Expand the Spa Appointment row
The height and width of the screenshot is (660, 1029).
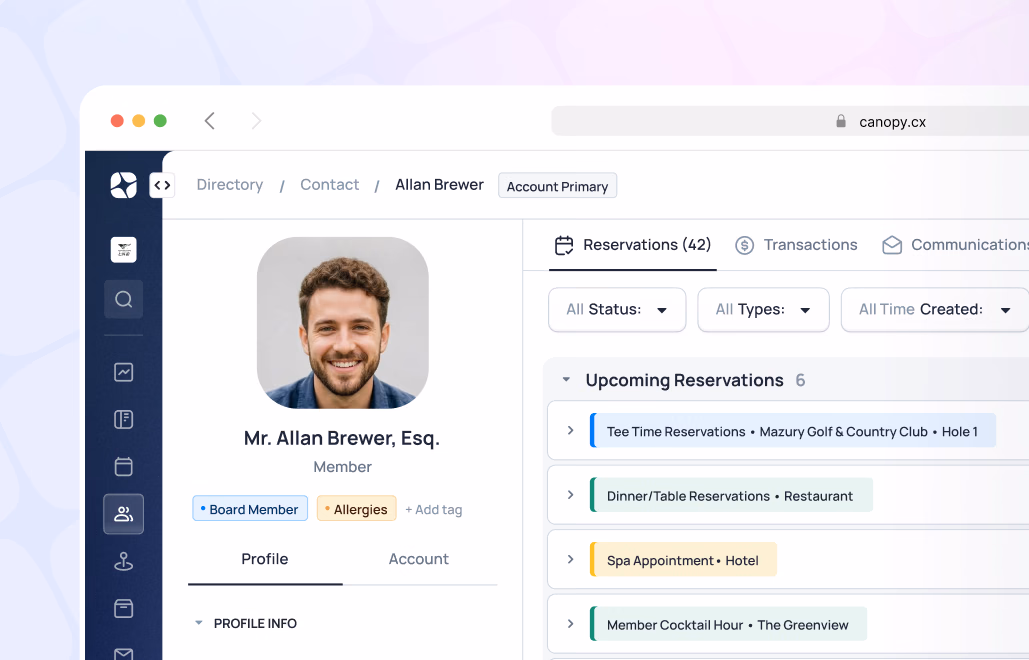(570, 559)
